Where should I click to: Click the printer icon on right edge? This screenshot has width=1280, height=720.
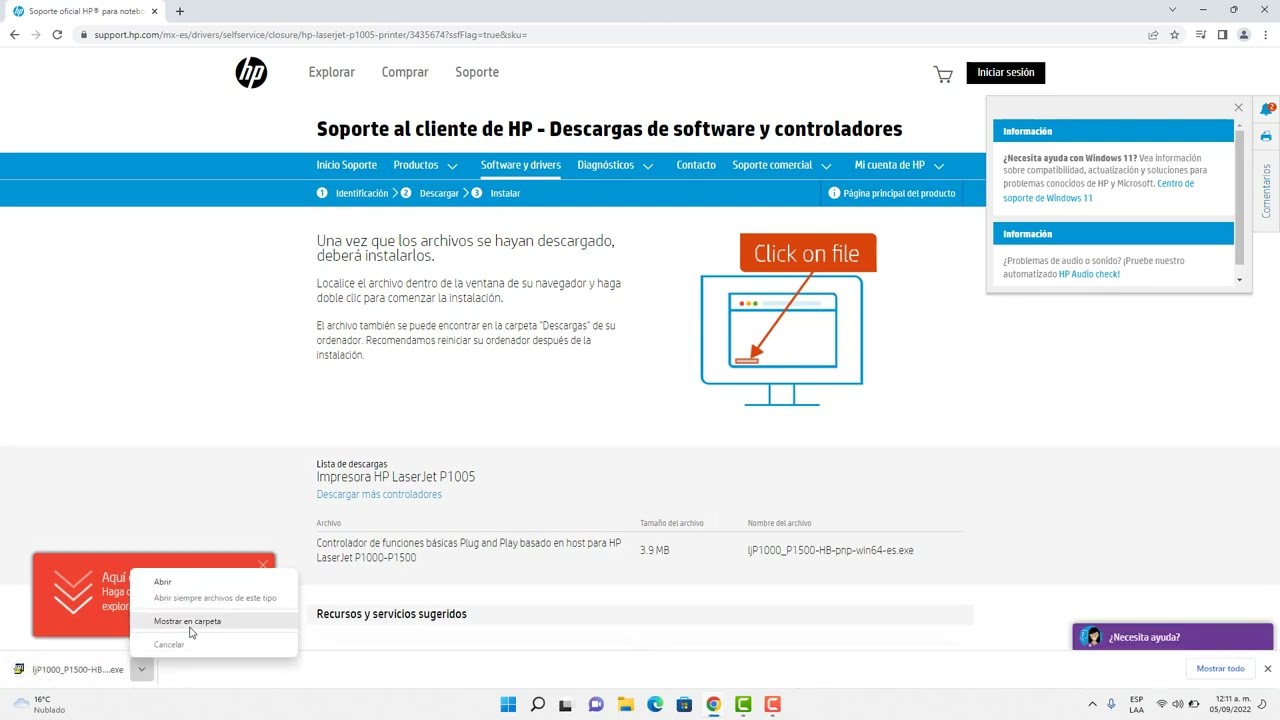(1266, 136)
